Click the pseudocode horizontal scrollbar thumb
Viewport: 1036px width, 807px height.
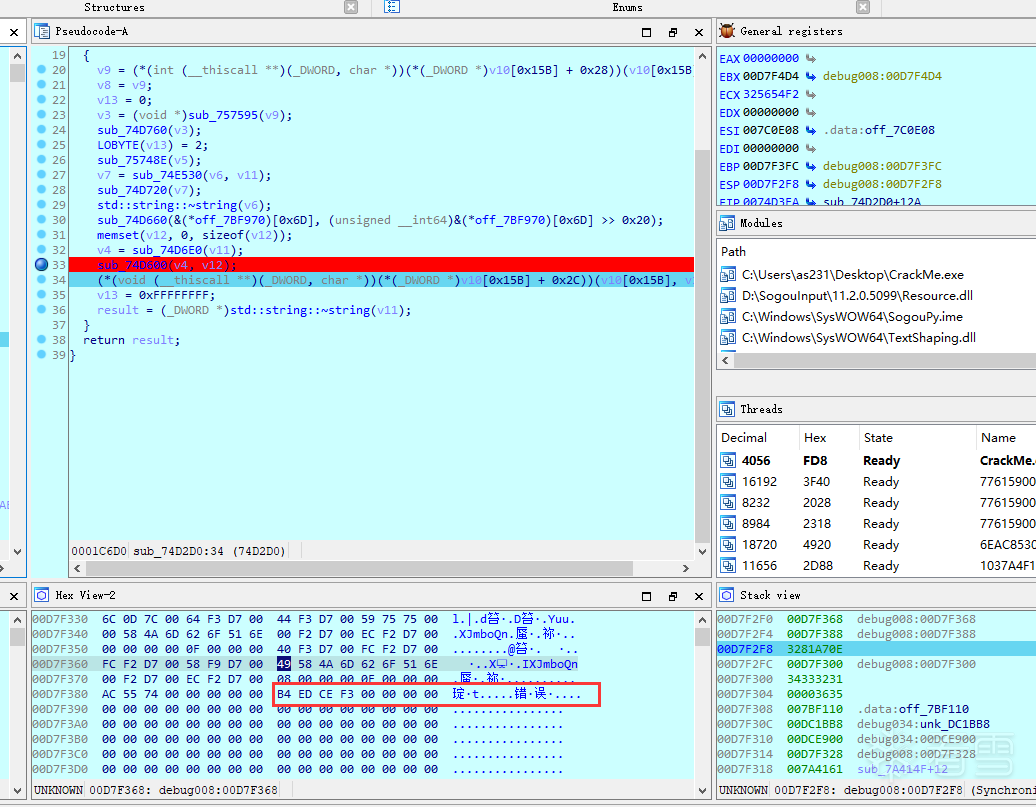(x=359, y=568)
